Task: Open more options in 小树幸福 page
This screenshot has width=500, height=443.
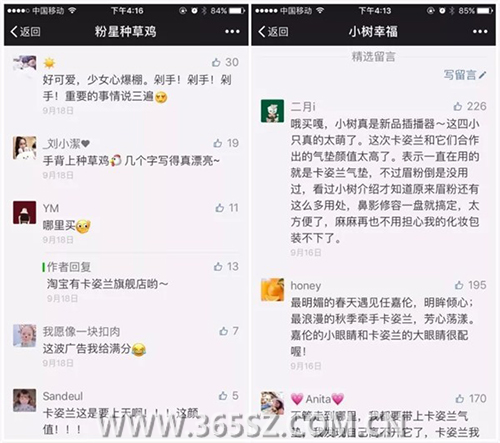Action: (480, 32)
